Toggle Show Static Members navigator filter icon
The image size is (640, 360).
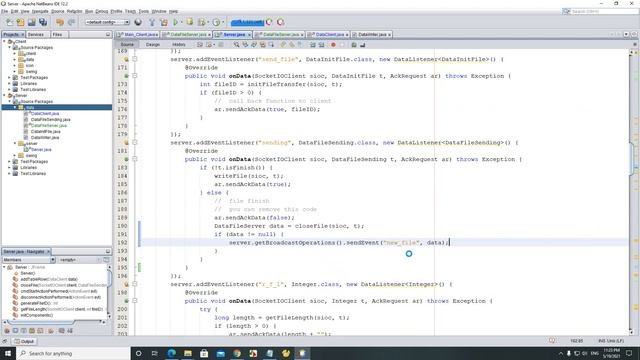point(24,331)
